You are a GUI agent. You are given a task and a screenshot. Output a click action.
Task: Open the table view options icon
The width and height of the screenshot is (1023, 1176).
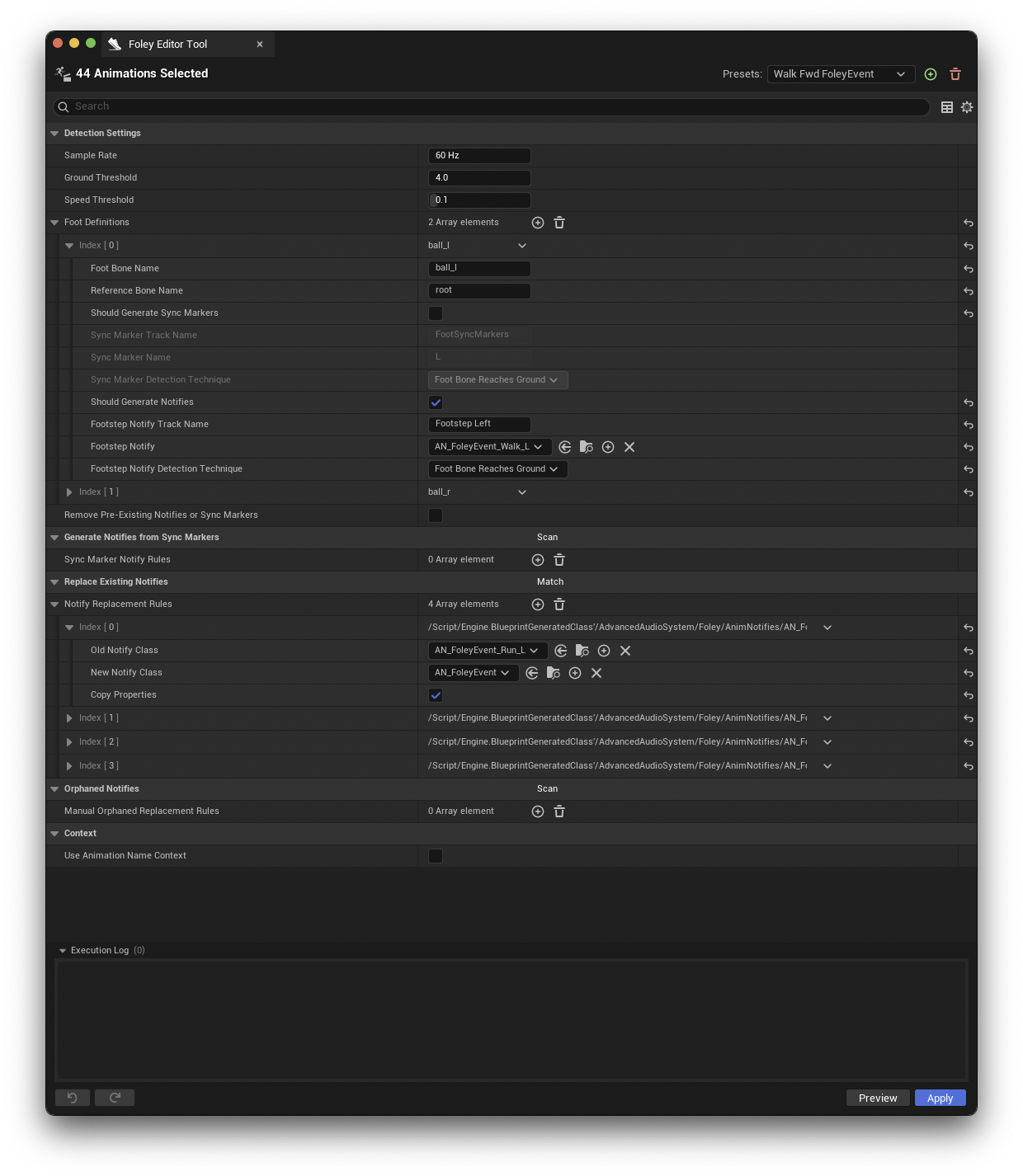947,107
